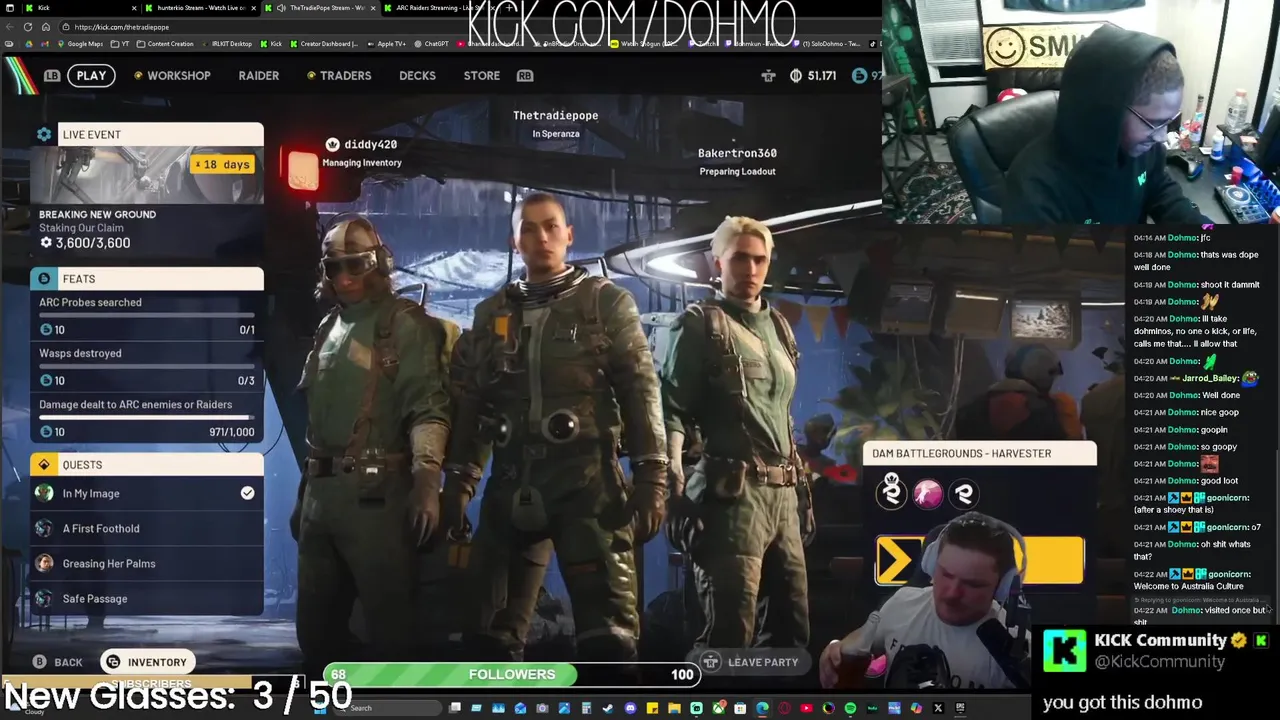The width and height of the screenshot is (1280, 720).
Task: Click the Wasps destroyed progress bar
Action: coord(146,366)
